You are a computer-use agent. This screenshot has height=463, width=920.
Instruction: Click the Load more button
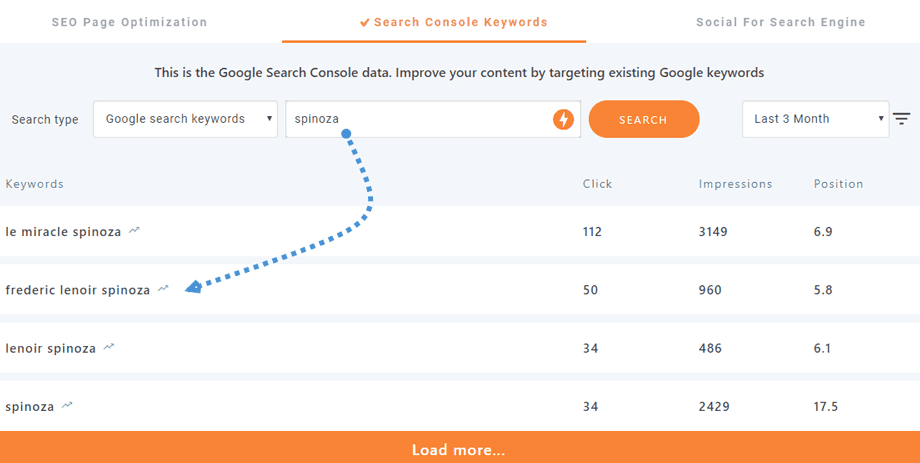459,450
